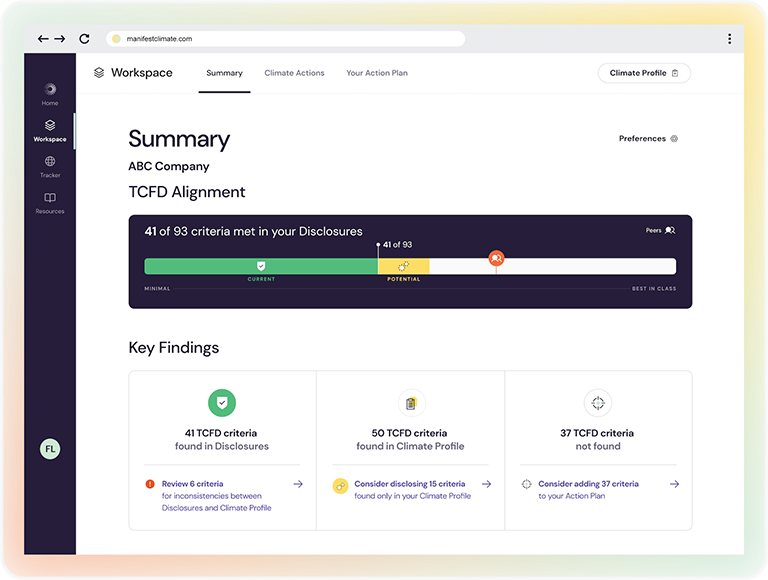Image resolution: width=768 pixels, height=580 pixels.
Task: Click the link icon on the Potential bar
Action: (404, 266)
